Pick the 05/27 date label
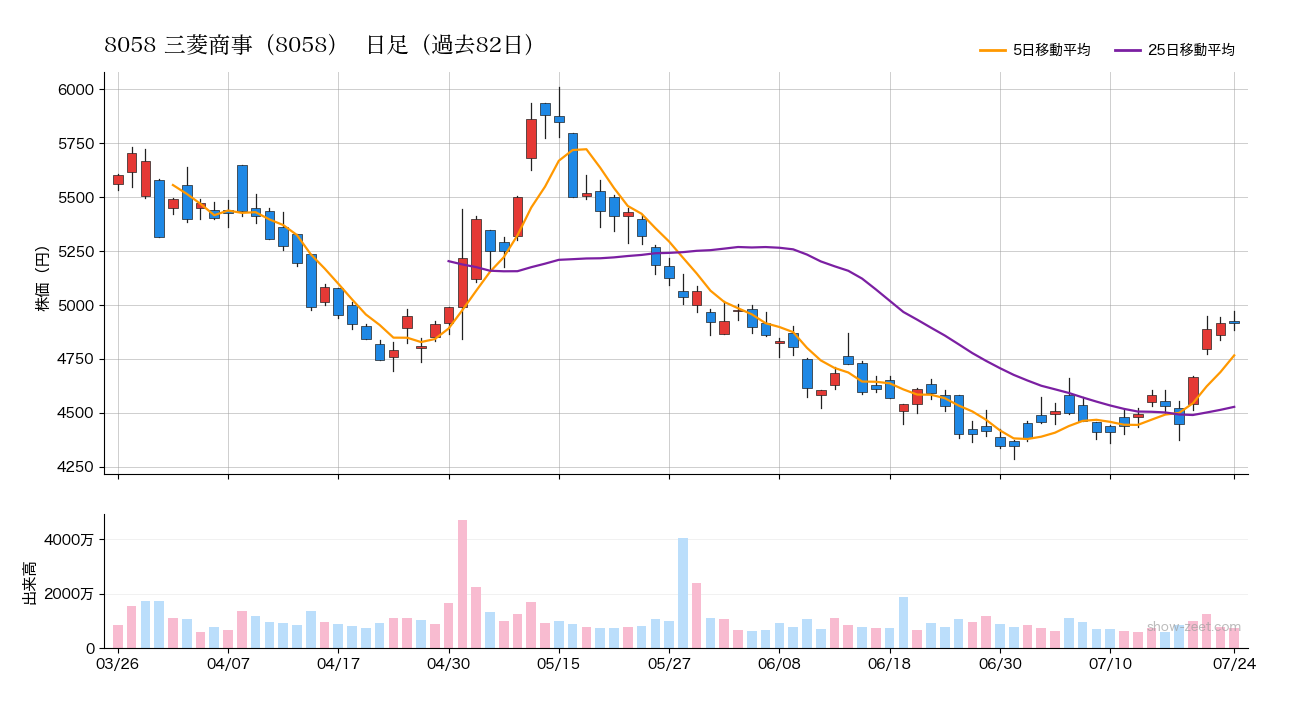1300x720 pixels. pyautogui.click(x=669, y=664)
